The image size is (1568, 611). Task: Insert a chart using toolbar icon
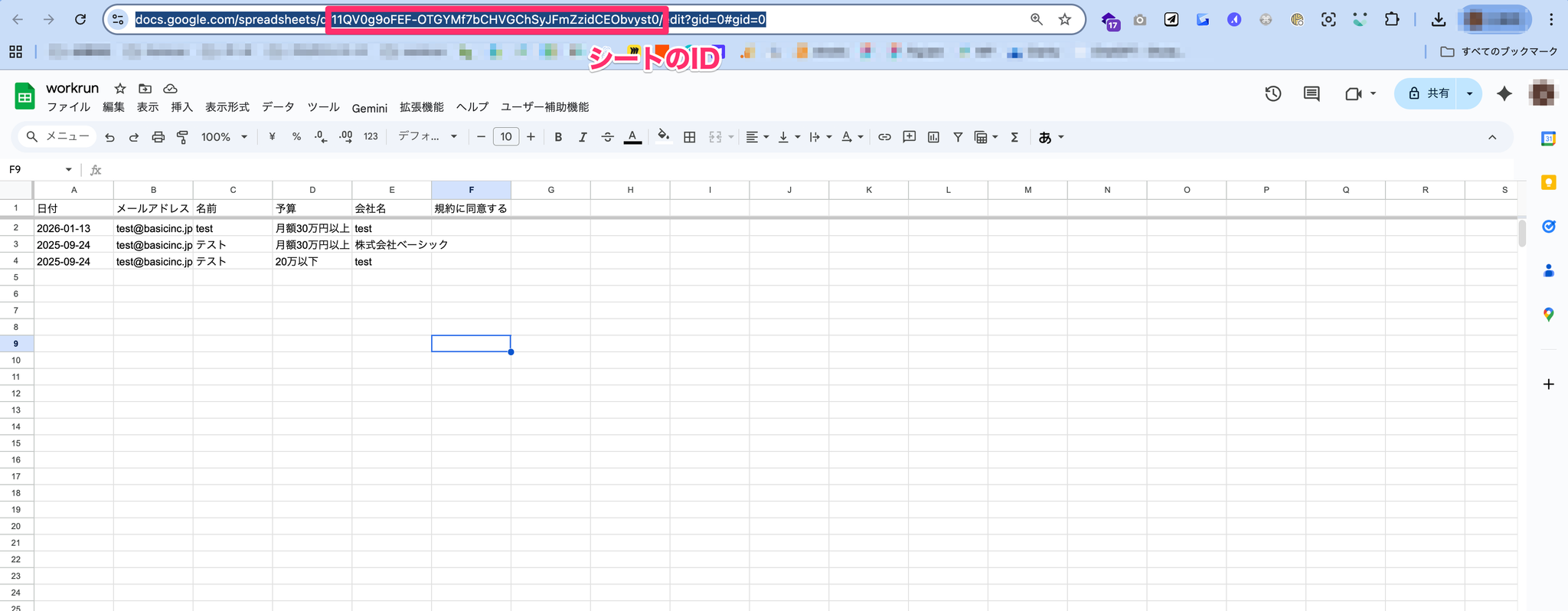(x=933, y=137)
